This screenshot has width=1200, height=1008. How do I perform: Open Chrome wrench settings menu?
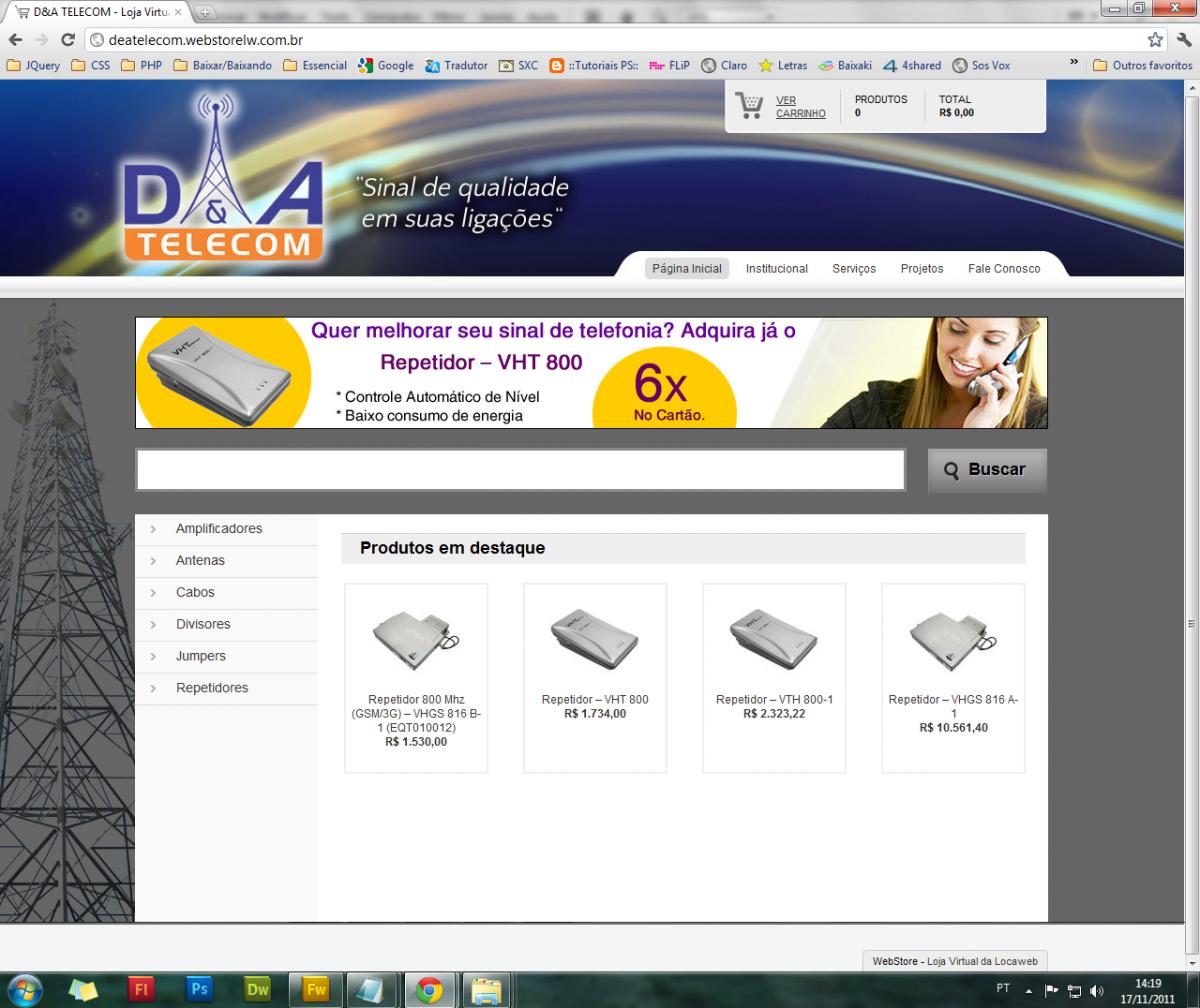click(1183, 40)
